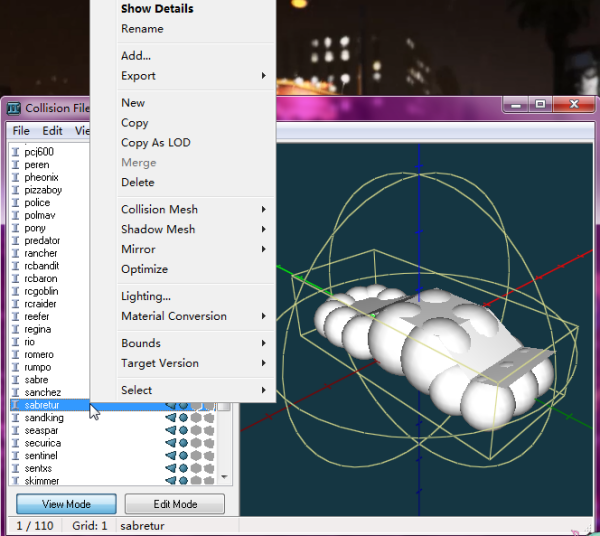Click the collision model icon beside sanchez

point(15,392)
